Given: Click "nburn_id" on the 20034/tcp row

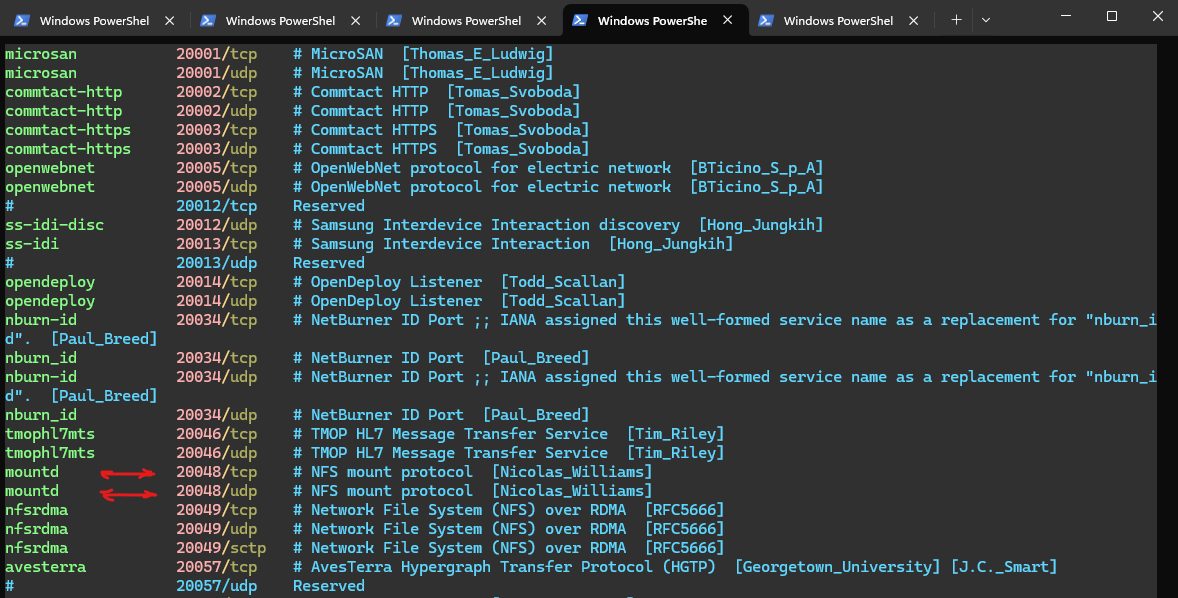Looking at the screenshot, I should tap(41, 358).
